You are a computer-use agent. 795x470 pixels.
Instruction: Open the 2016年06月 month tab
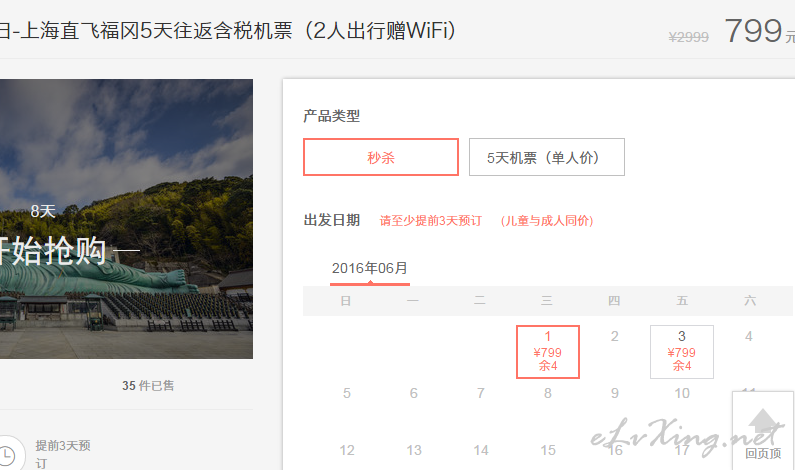[370, 268]
